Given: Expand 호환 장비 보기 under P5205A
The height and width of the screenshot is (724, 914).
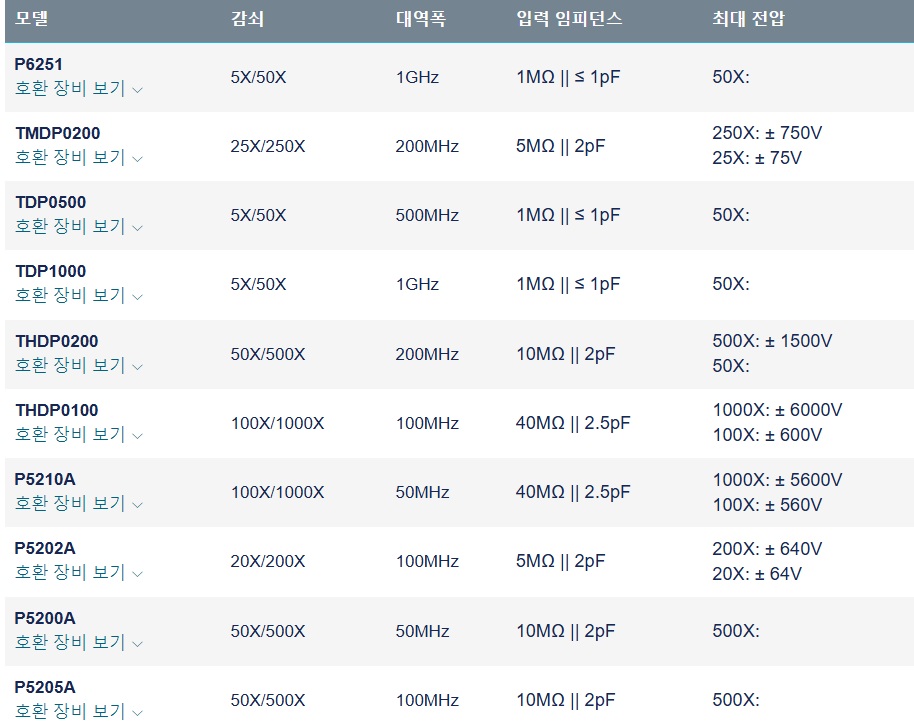Looking at the screenshot, I should [x=79, y=711].
